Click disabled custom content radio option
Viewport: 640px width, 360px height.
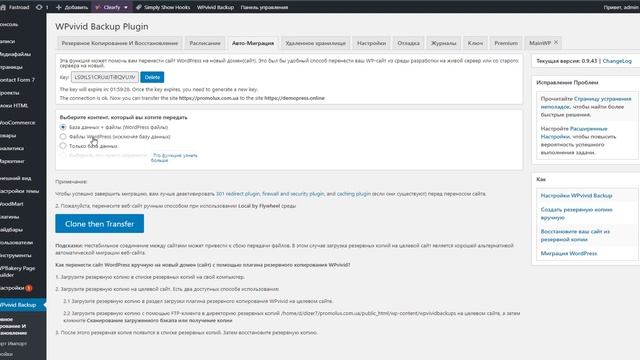coord(63,155)
